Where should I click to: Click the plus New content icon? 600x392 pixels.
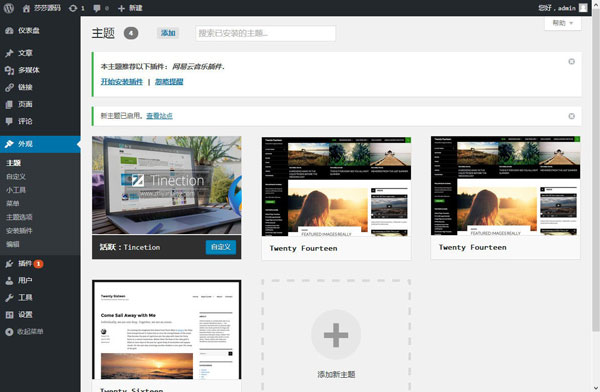point(121,8)
